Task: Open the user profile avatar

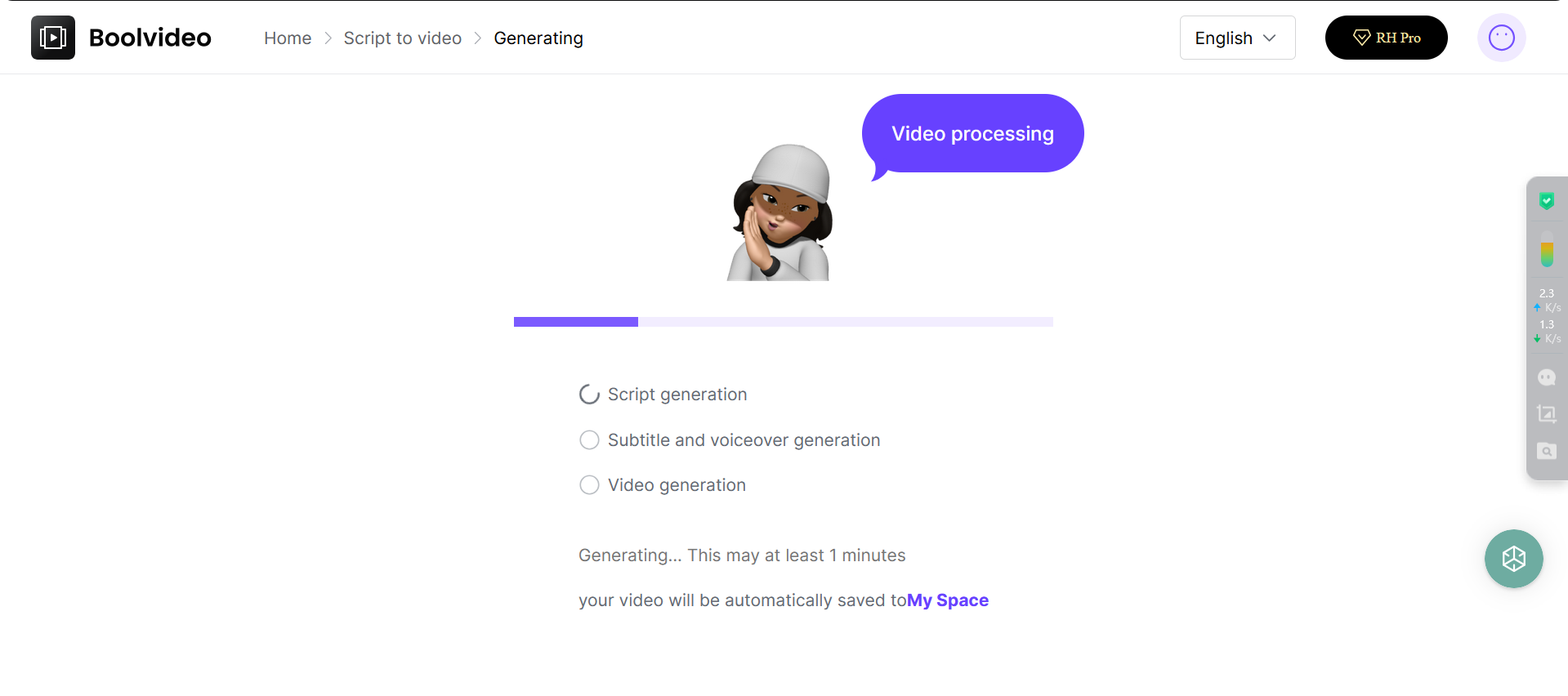Action: pos(1501,38)
